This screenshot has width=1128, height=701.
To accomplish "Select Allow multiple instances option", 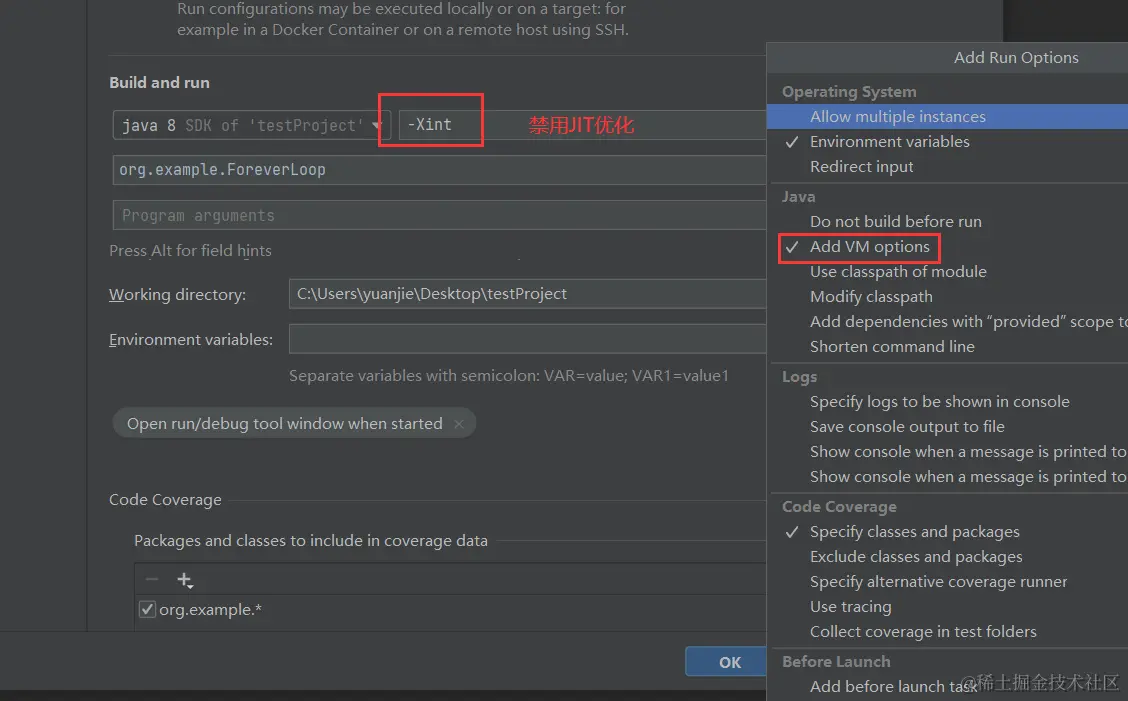I will coord(947,117).
